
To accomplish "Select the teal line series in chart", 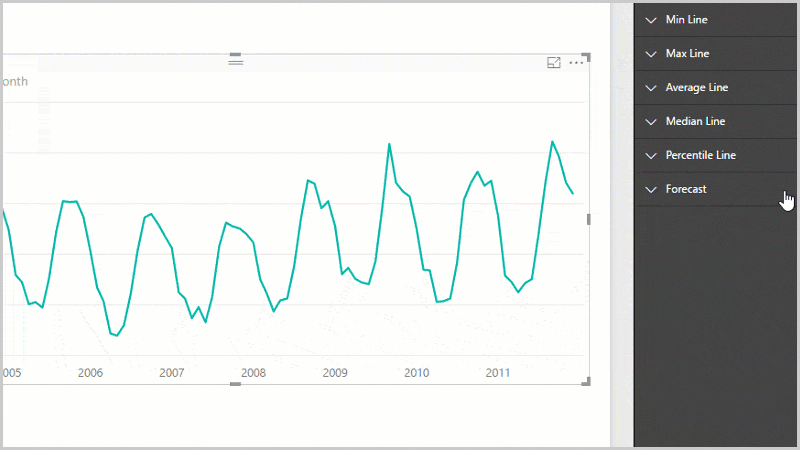I will (x=389, y=146).
